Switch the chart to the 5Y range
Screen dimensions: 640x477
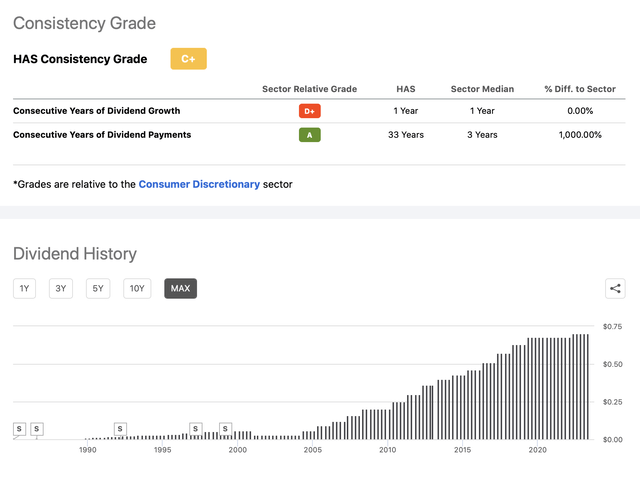click(x=98, y=288)
